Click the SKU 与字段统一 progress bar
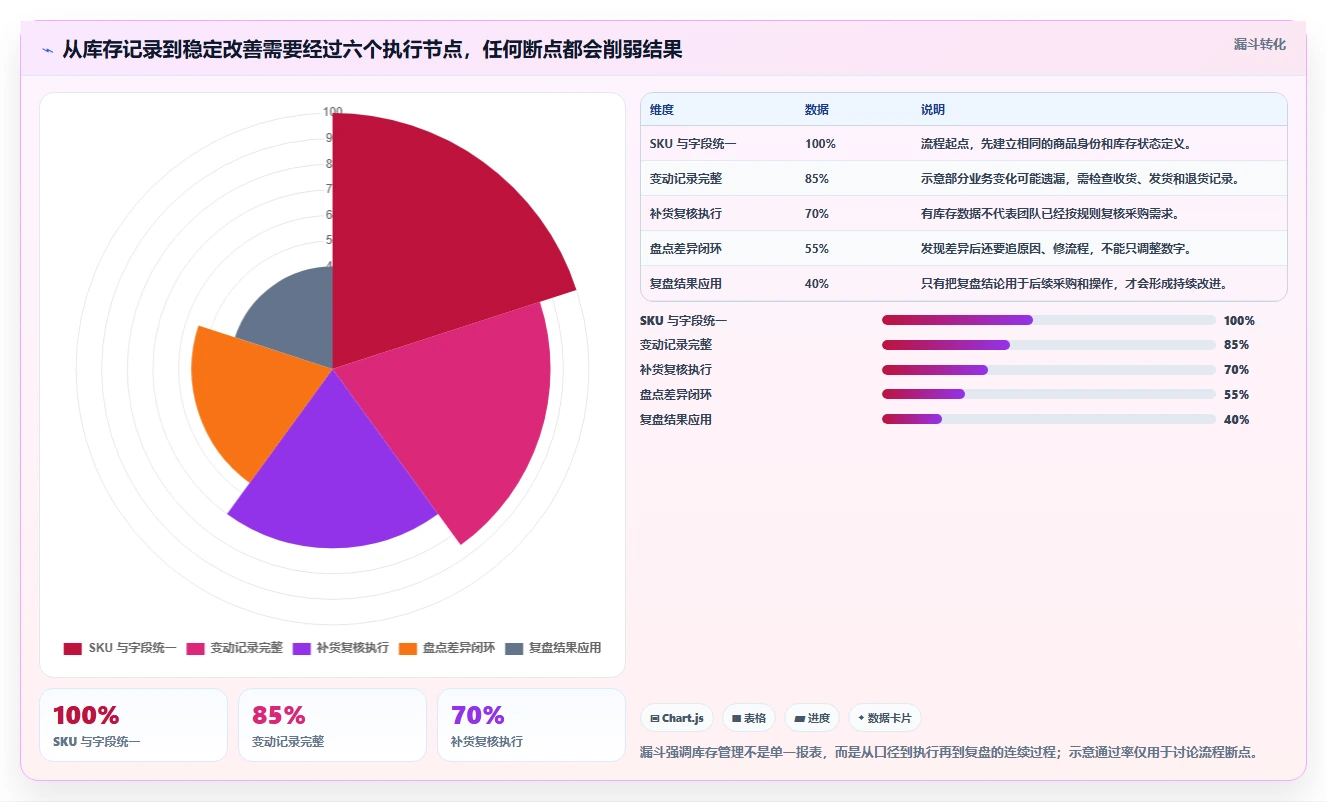The image size is (1327, 802). click(x=1049, y=320)
